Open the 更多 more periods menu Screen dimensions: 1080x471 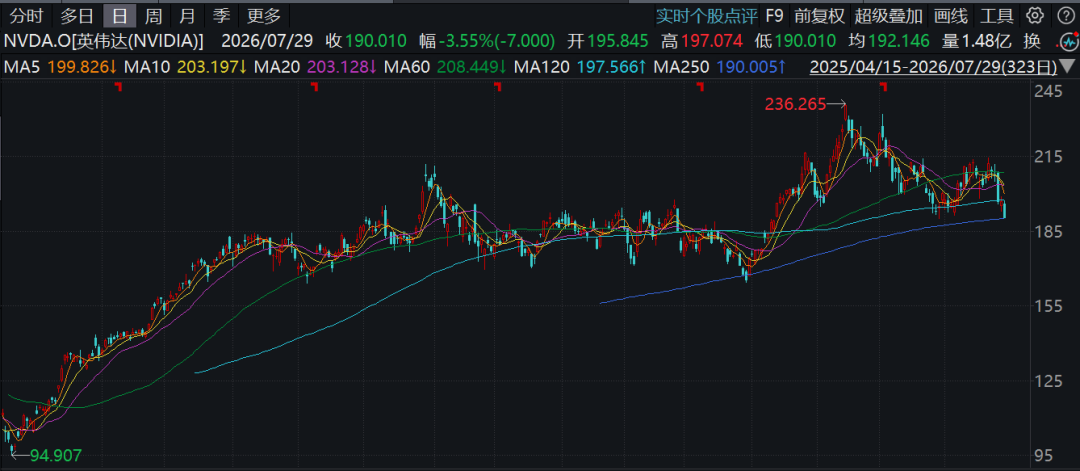[264, 15]
